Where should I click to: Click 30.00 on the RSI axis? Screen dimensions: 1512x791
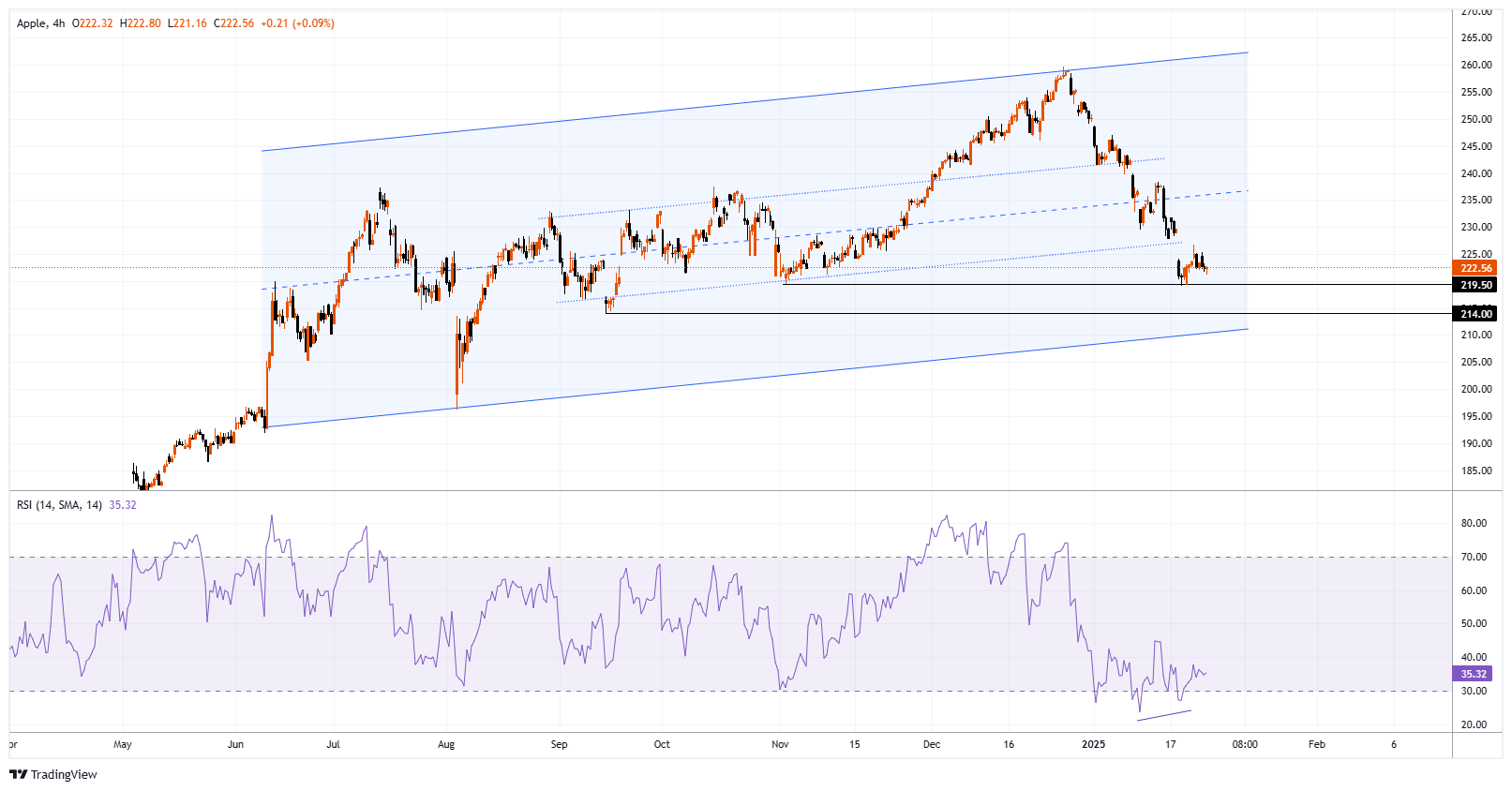pyautogui.click(x=1474, y=692)
